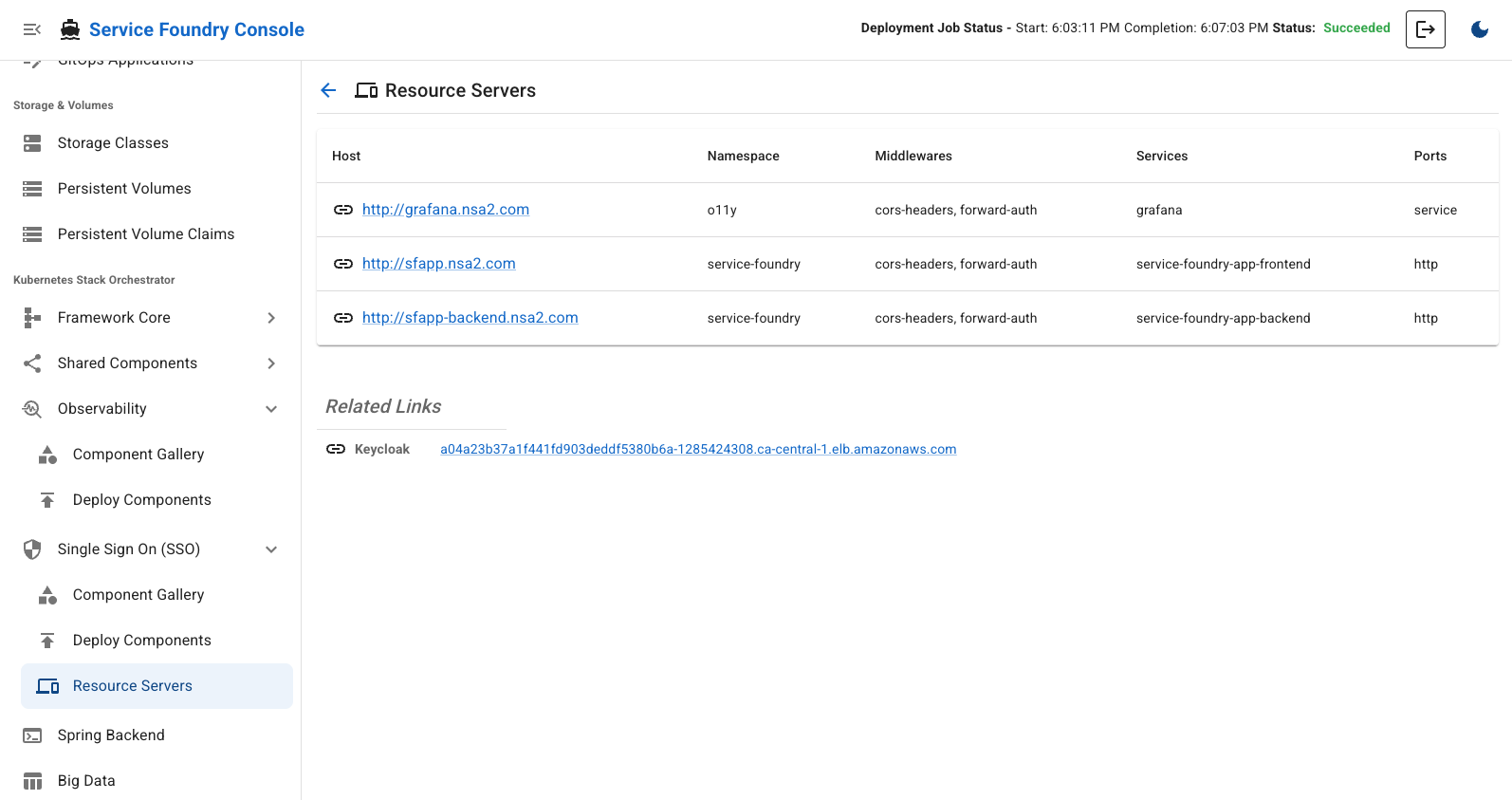Click the grafana service cell
The width and height of the screenshot is (1512, 800).
click(1159, 210)
